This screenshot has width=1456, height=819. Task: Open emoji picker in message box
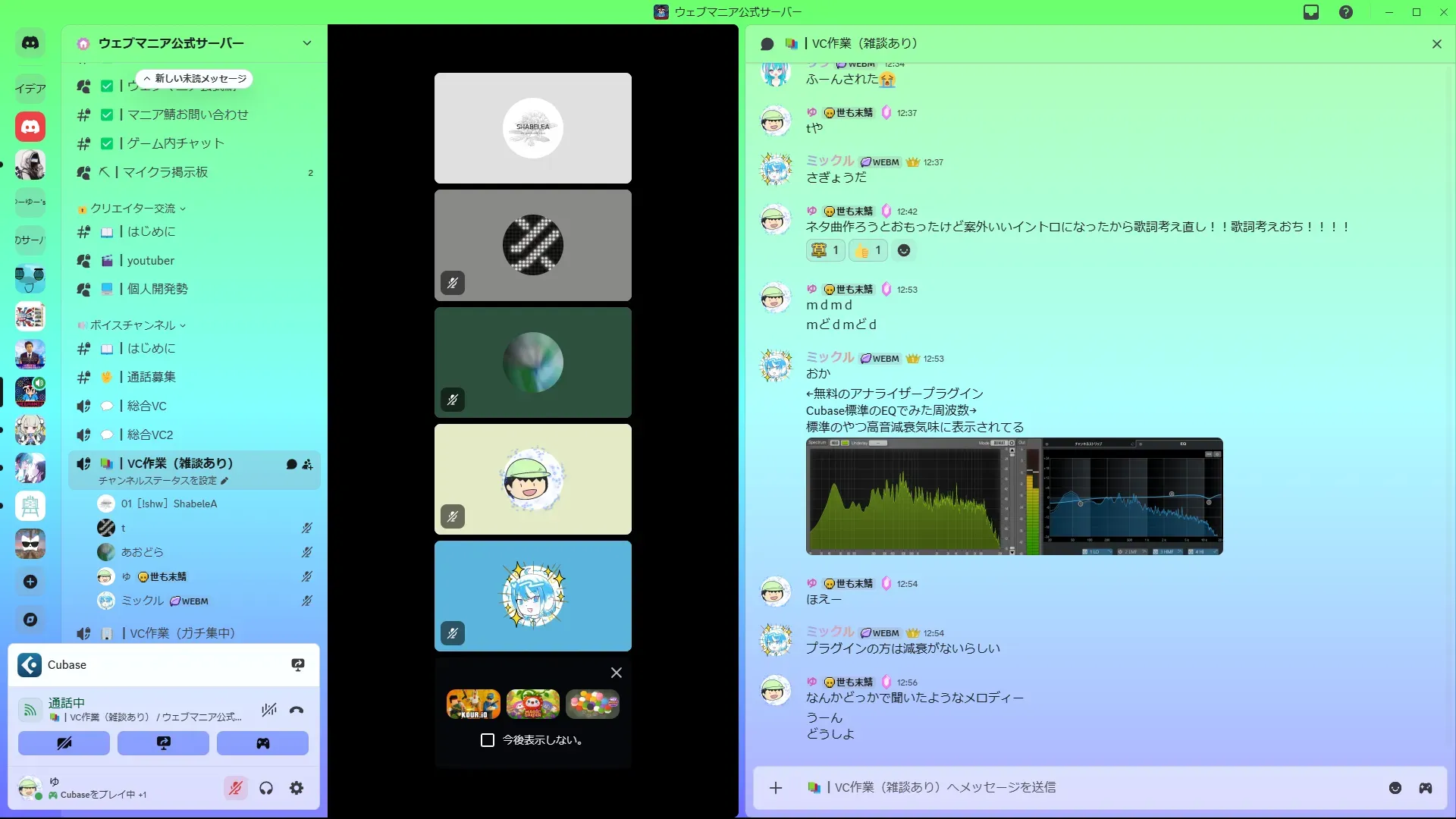1395,788
